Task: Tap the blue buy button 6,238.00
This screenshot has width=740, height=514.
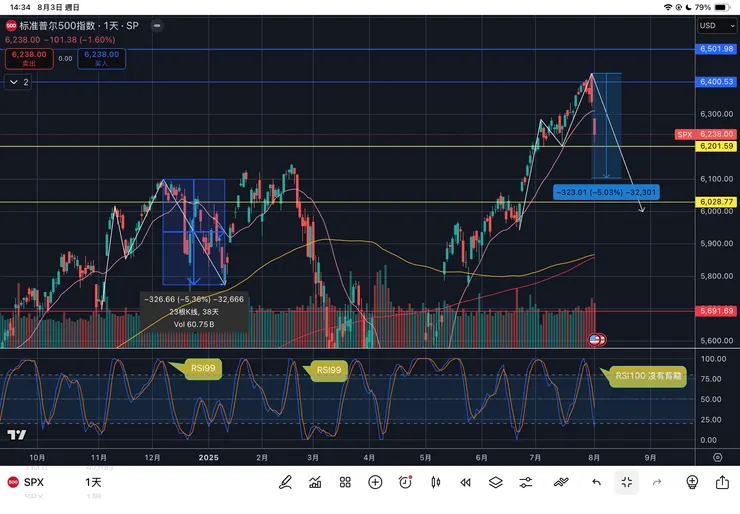Action: click(x=101, y=59)
